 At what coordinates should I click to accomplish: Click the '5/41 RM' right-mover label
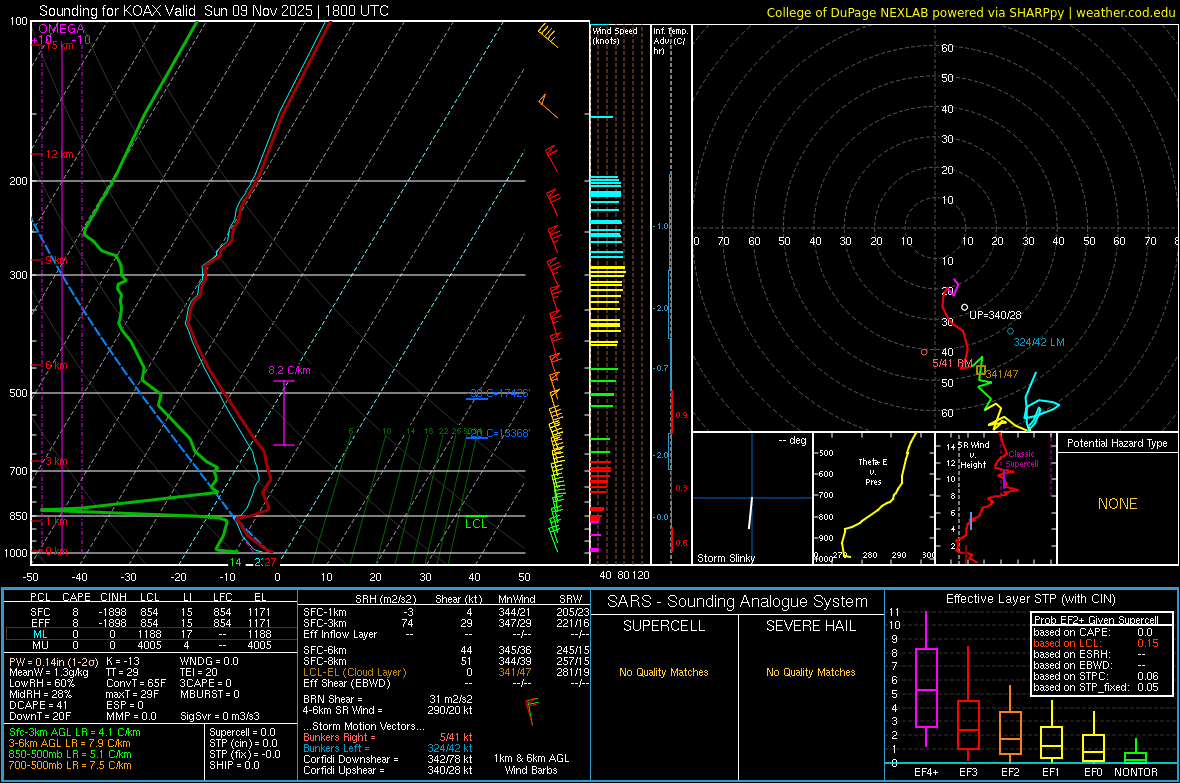pyautogui.click(x=952, y=364)
